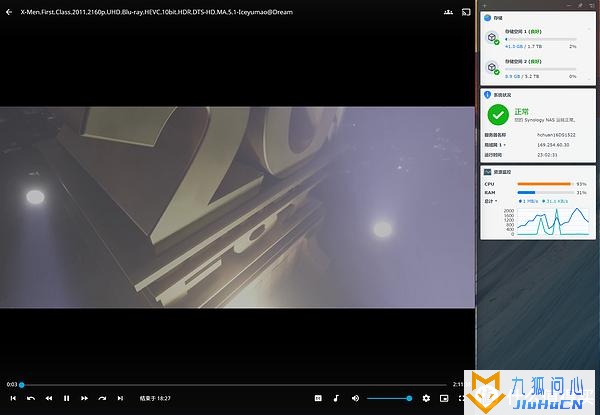This screenshot has width=600, height=415.
Task: Click the IP address 169.254.60.30
Action: tap(553, 145)
